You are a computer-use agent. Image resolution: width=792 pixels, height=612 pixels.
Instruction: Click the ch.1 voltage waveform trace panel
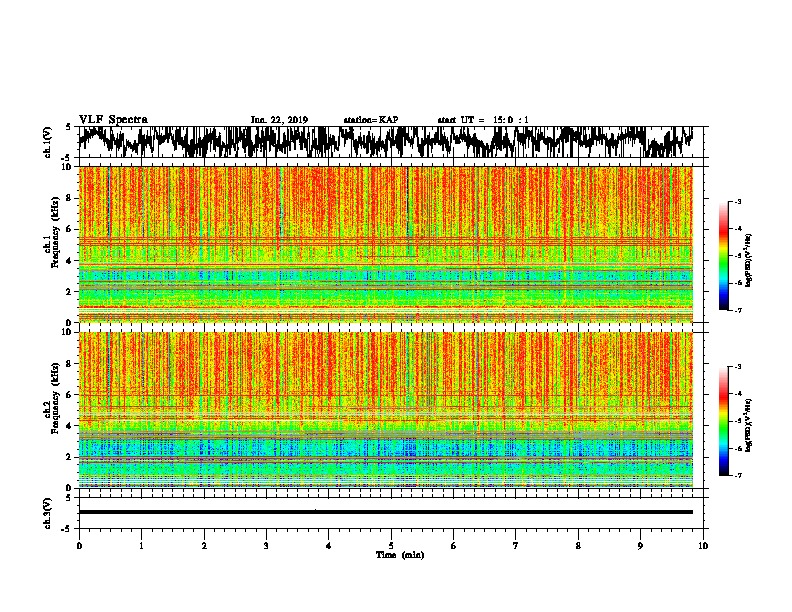point(391,142)
